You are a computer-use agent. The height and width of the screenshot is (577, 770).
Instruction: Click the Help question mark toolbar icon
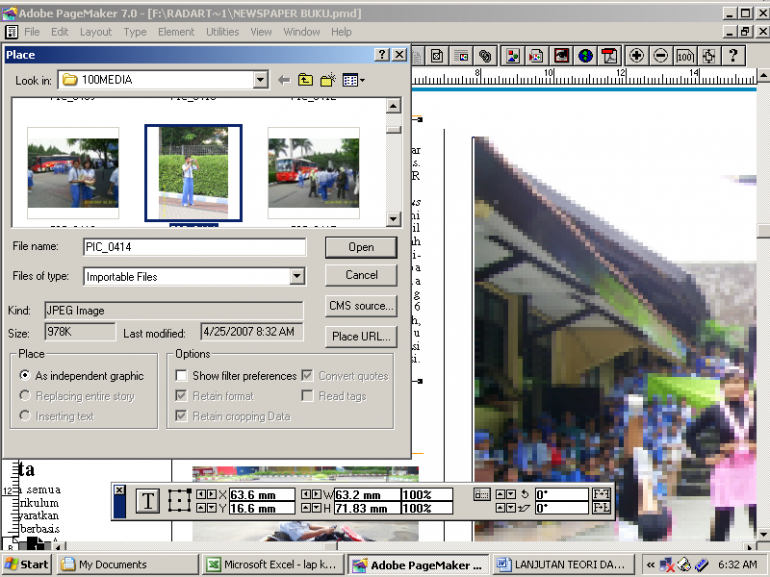coord(733,55)
